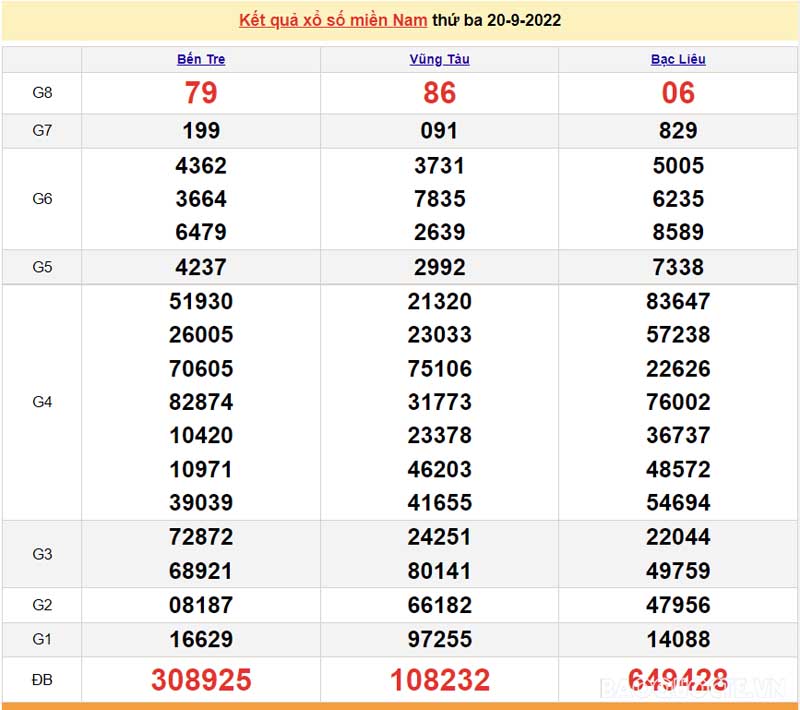Viewport: 800px width, 710px height.
Task: Click G4 number 41655
Action: click(439, 502)
